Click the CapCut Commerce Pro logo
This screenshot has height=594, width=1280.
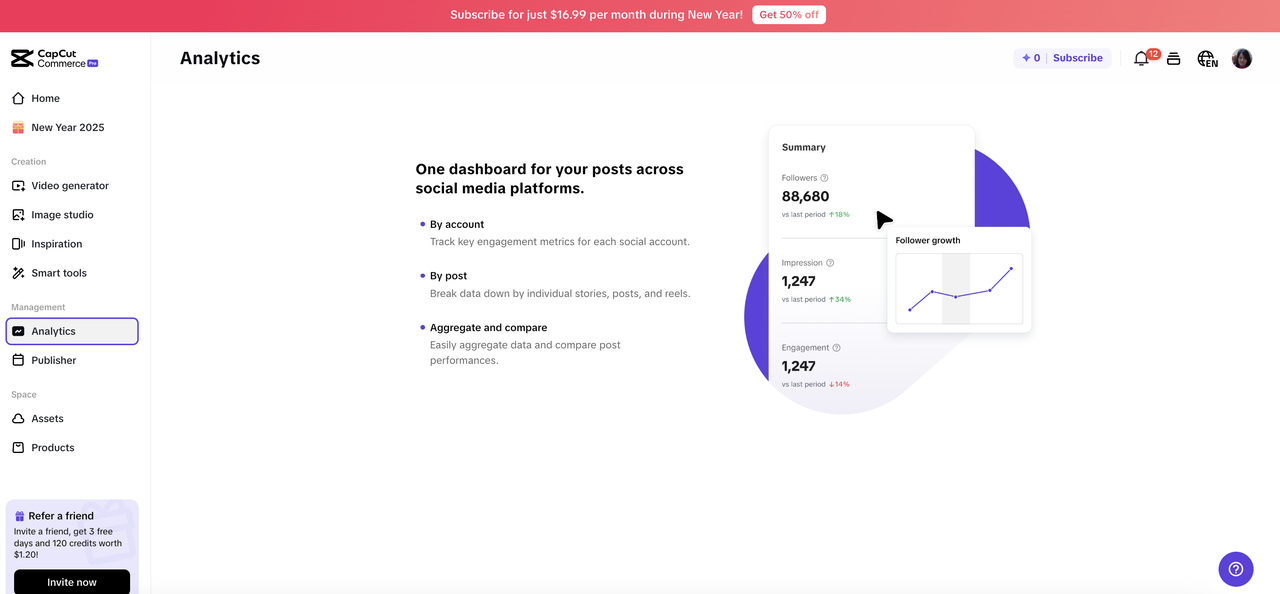coord(55,59)
